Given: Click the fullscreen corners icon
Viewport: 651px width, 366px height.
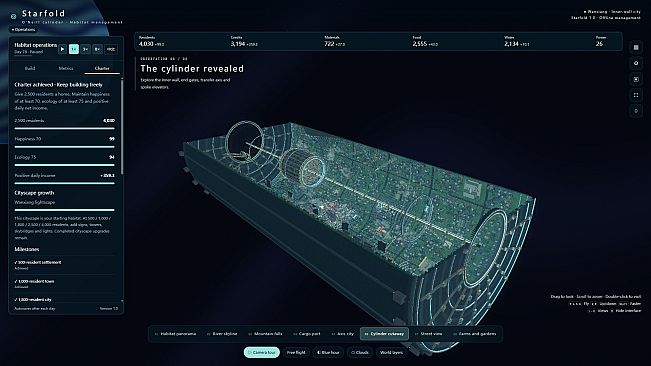Looking at the screenshot, I should [x=636, y=95].
